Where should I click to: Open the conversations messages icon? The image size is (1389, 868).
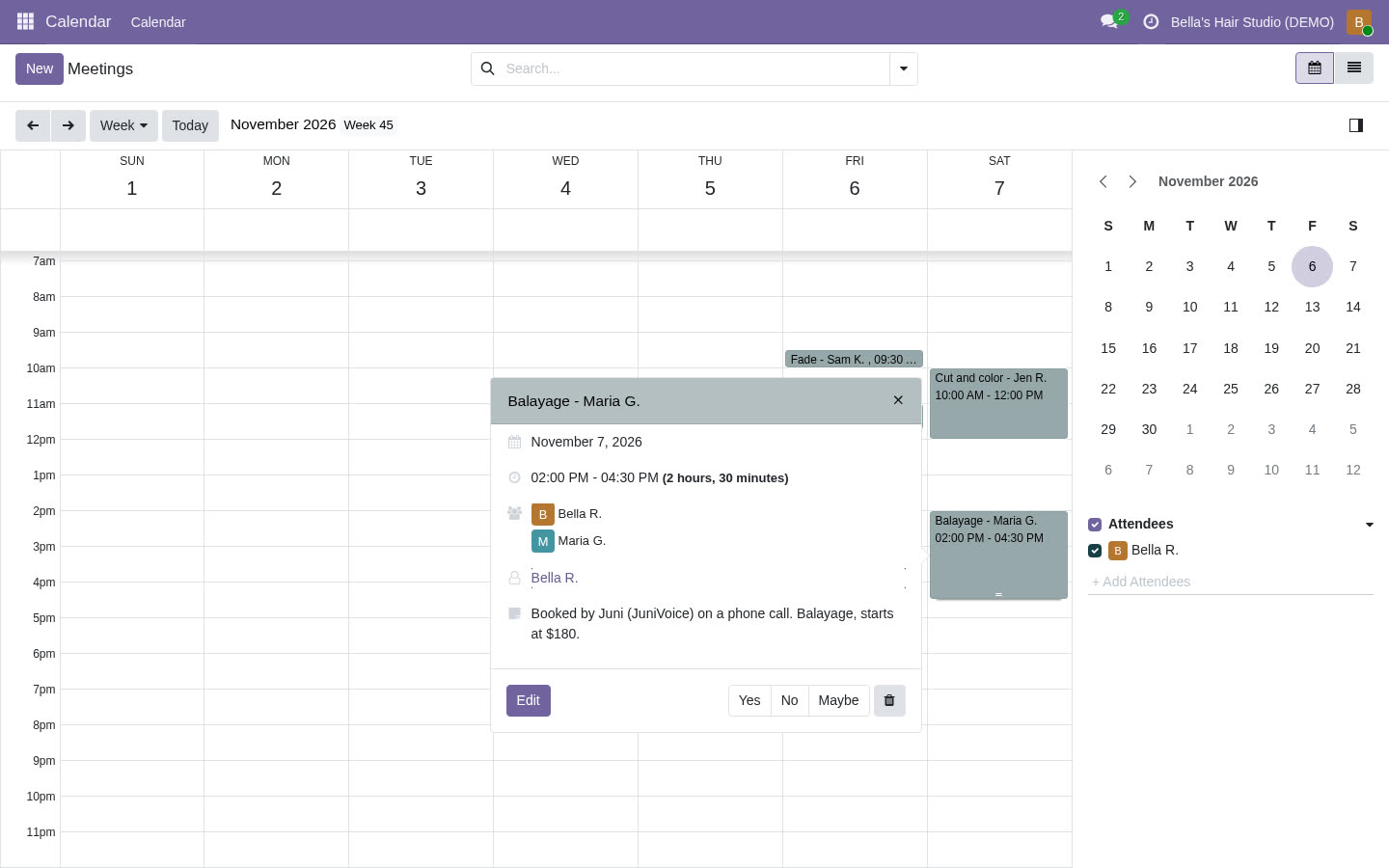tap(1109, 21)
